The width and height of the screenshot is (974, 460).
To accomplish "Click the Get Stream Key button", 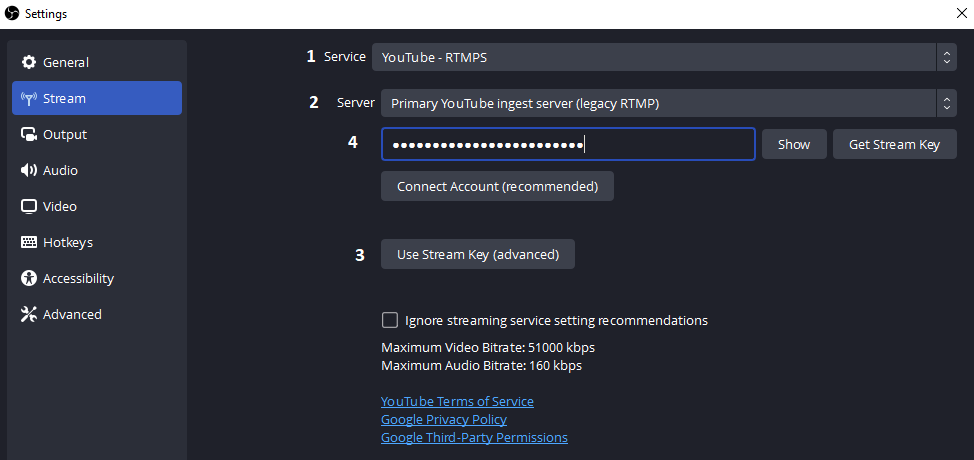I will click(x=894, y=144).
